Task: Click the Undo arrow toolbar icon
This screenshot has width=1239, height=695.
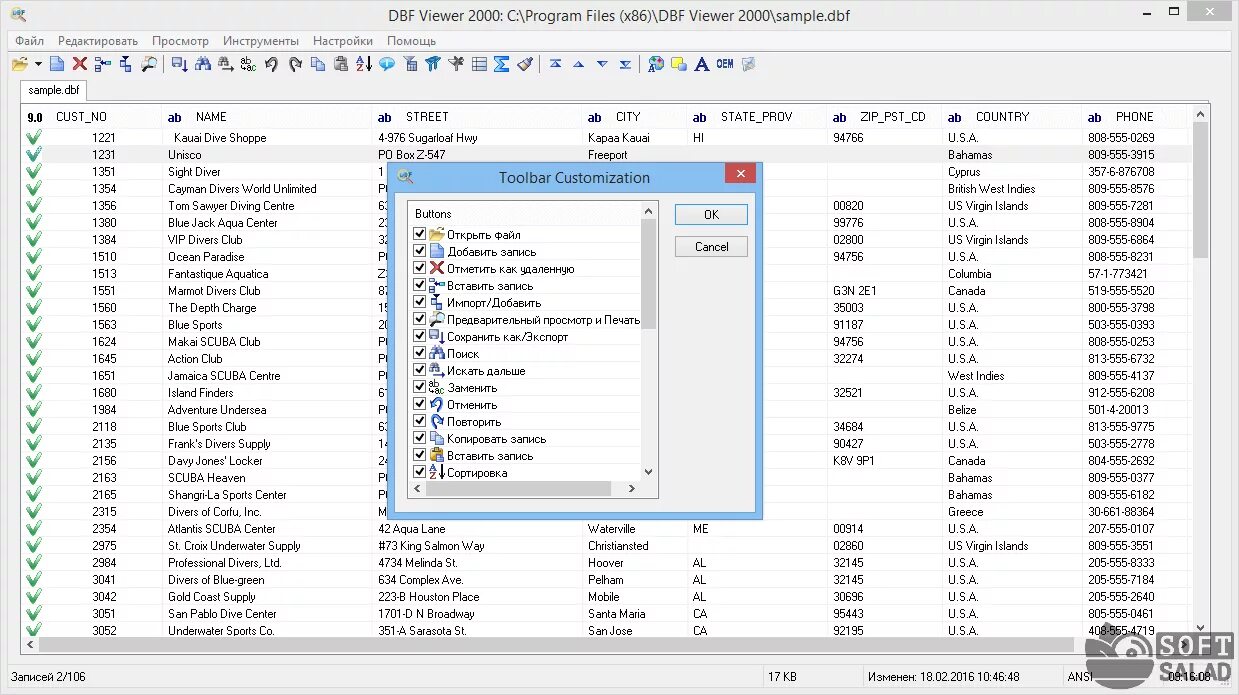Action: pyautogui.click(x=271, y=64)
